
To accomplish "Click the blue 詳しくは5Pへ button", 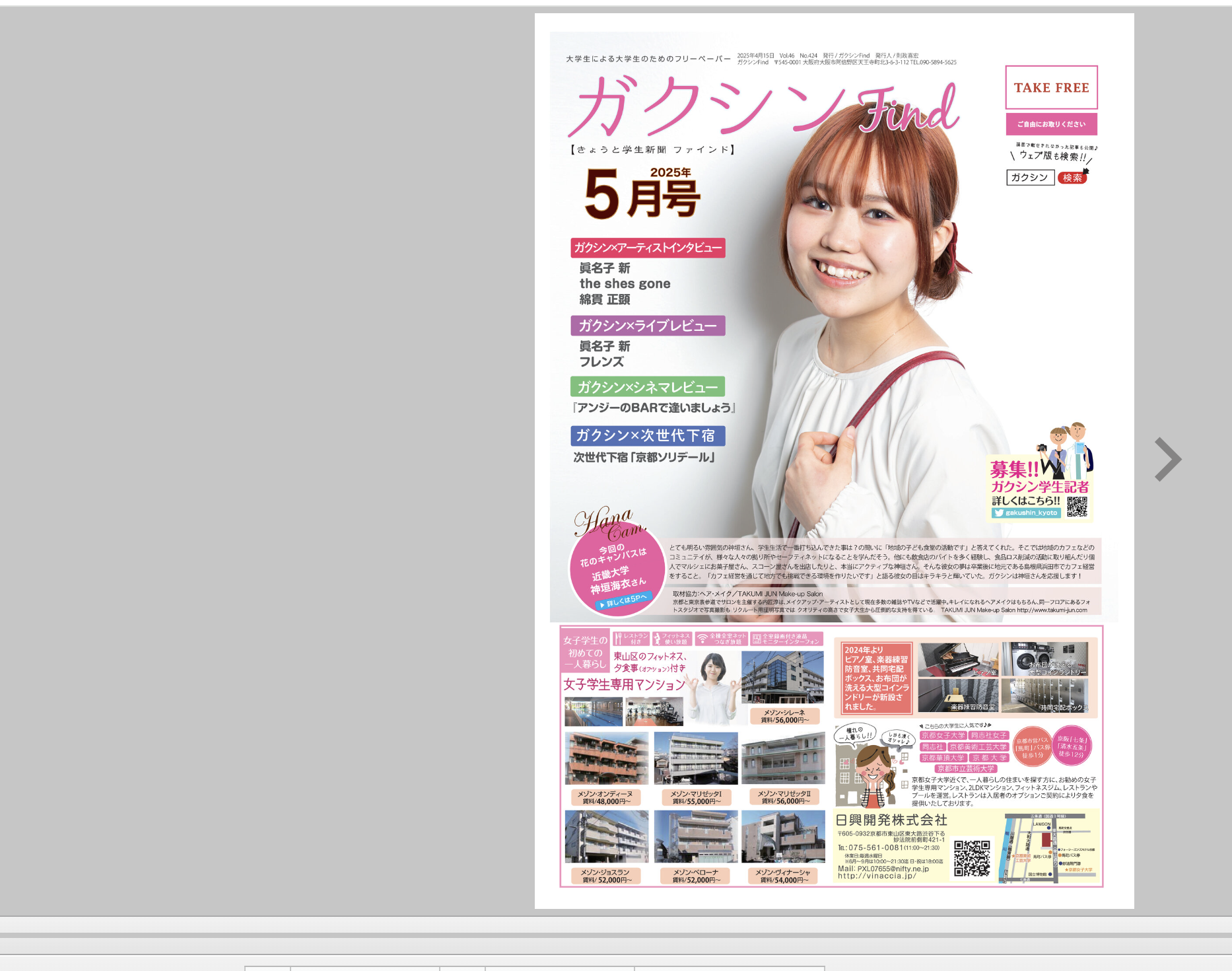I will pyautogui.click(x=623, y=602).
